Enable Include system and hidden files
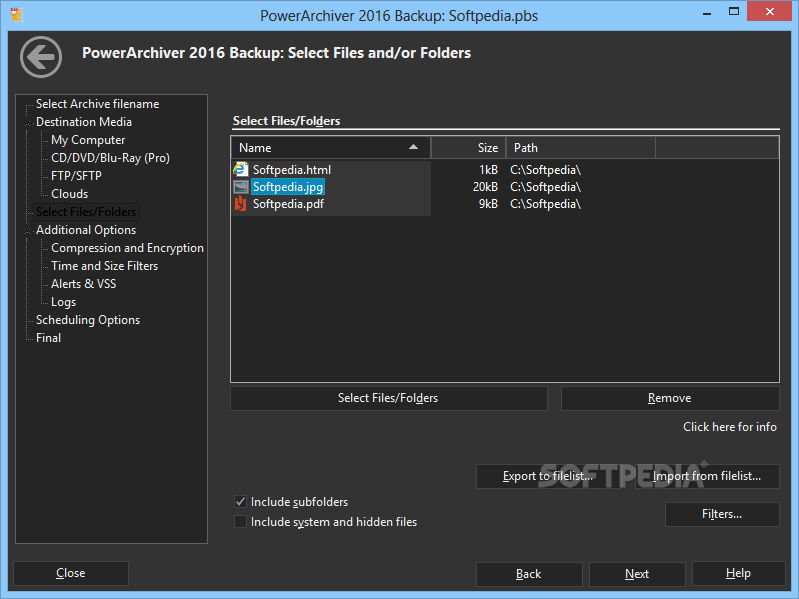Viewport: 799px width, 599px height. [x=240, y=522]
